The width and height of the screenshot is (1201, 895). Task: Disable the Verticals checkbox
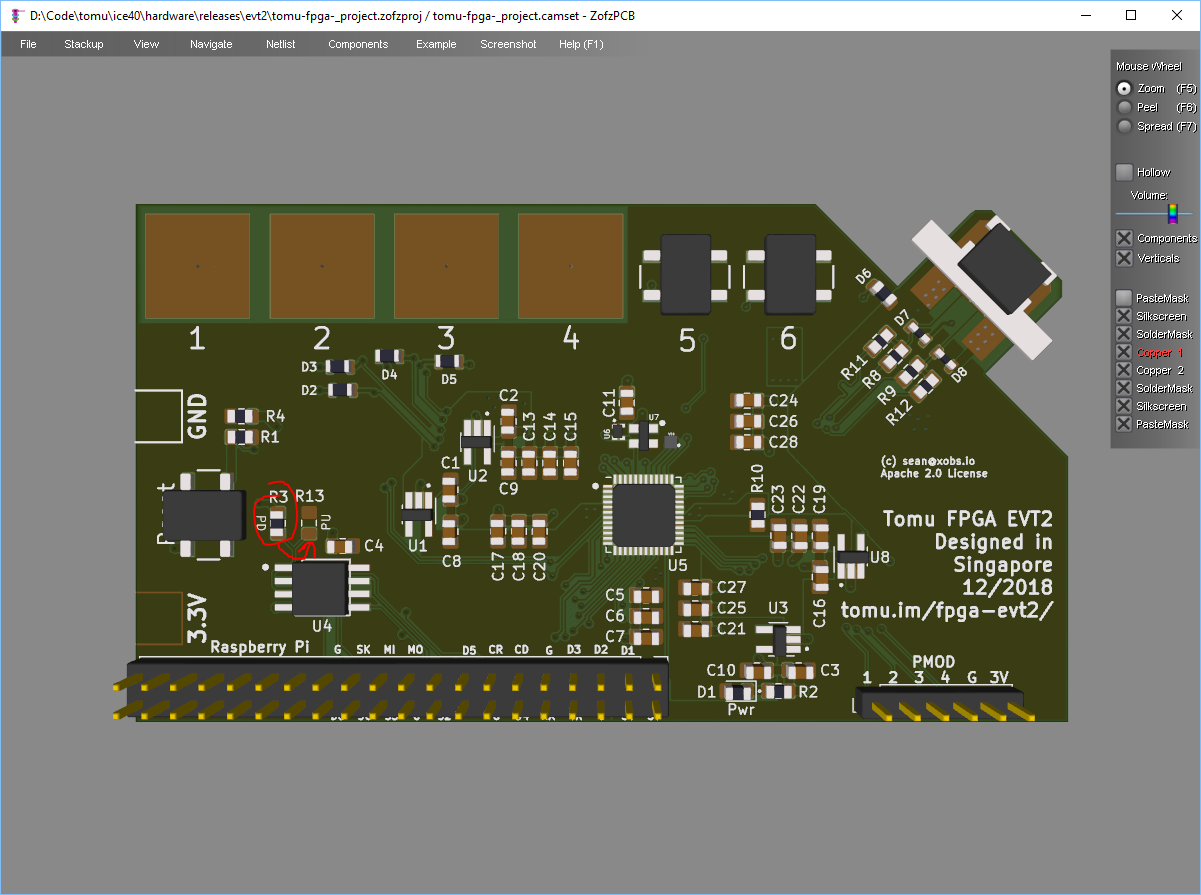[1125, 258]
